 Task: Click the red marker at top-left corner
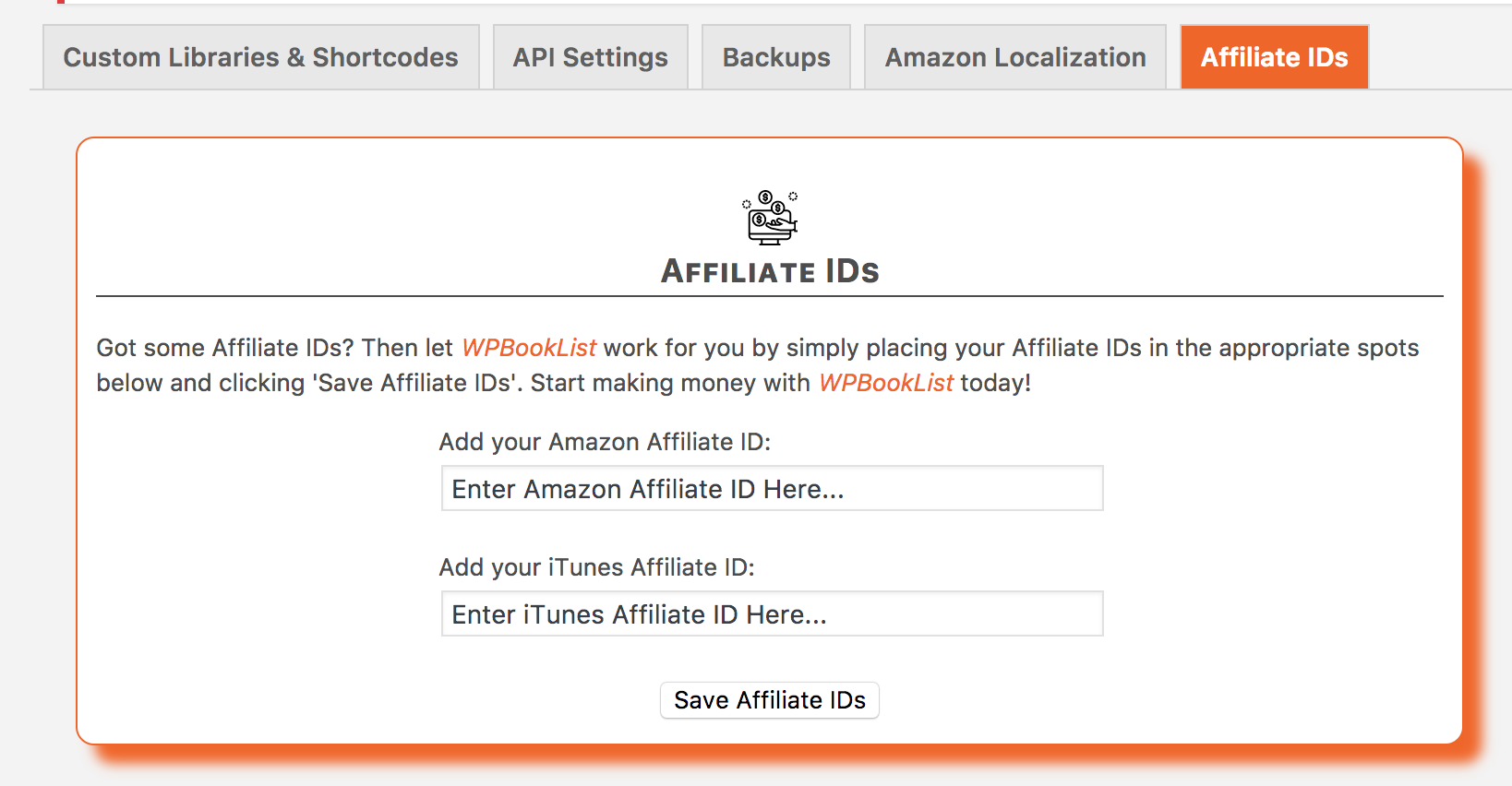point(61,2)
